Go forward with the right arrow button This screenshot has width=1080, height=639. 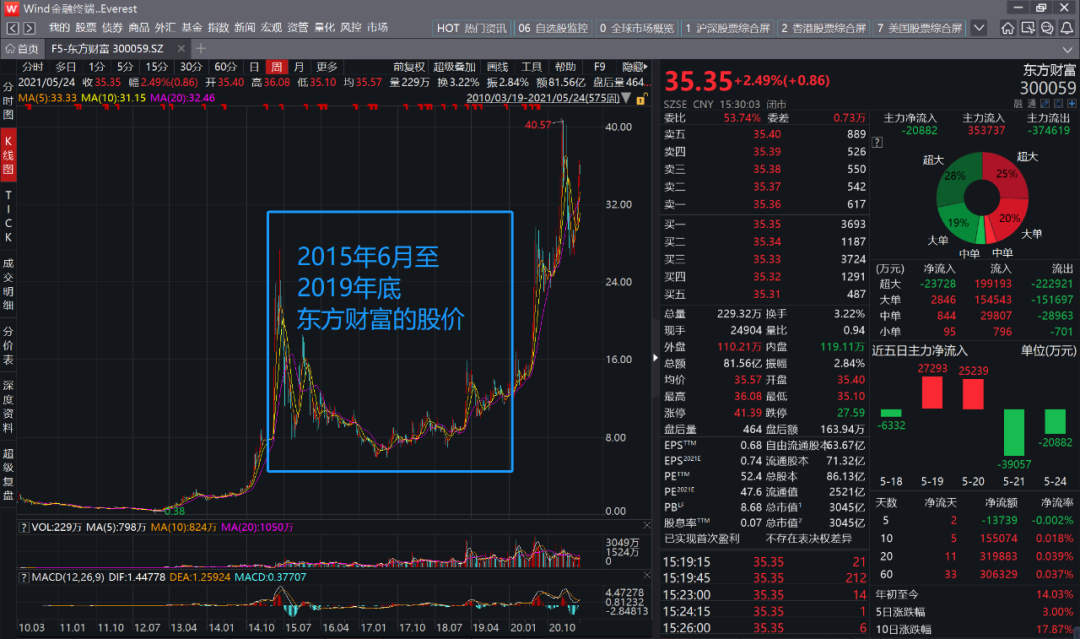click(29, 28)
